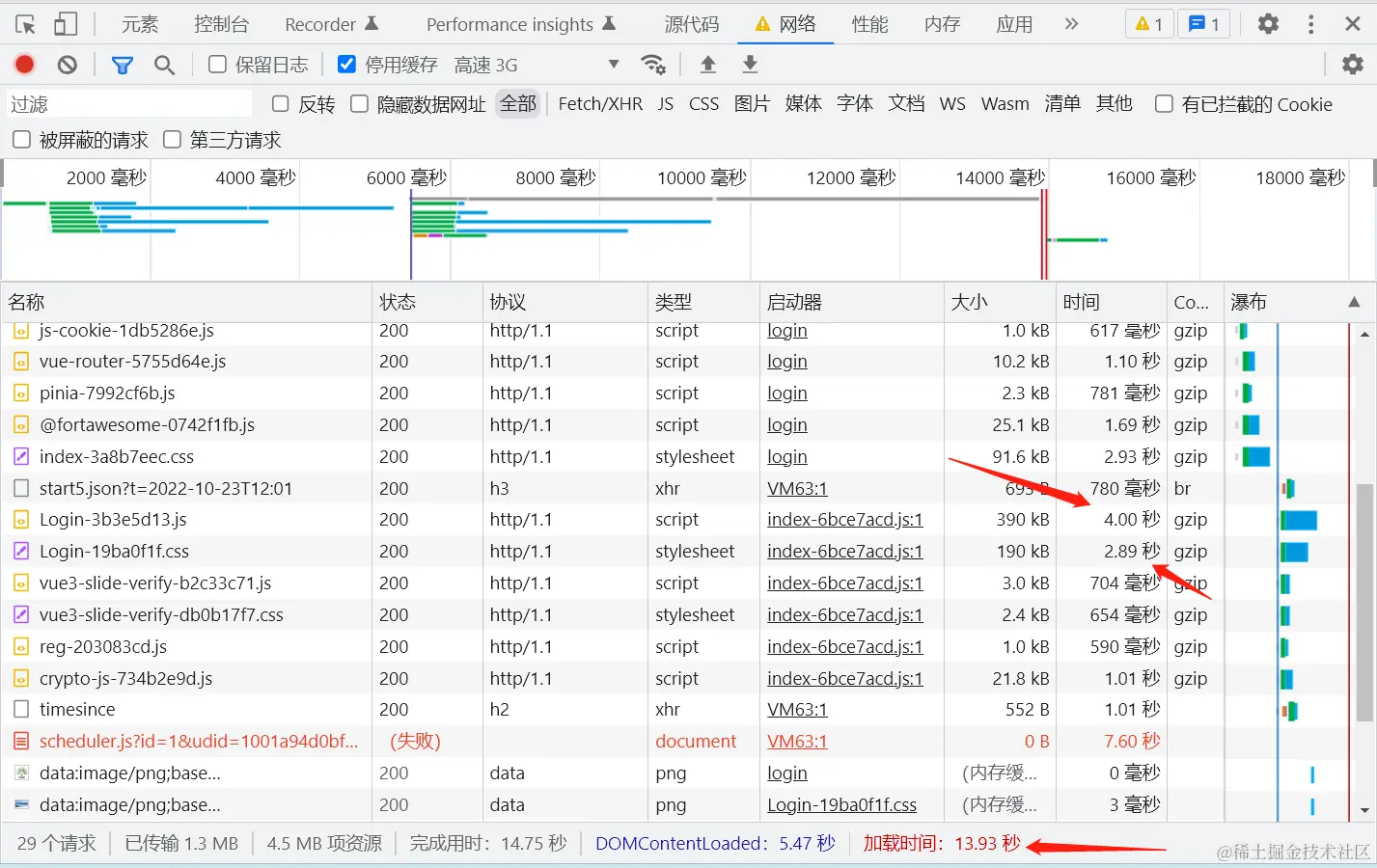Image resolution: width=1377 pixels, height=868 pixels.
Task: Switch to the 元素 tab
Action: [x=140, y=24]
